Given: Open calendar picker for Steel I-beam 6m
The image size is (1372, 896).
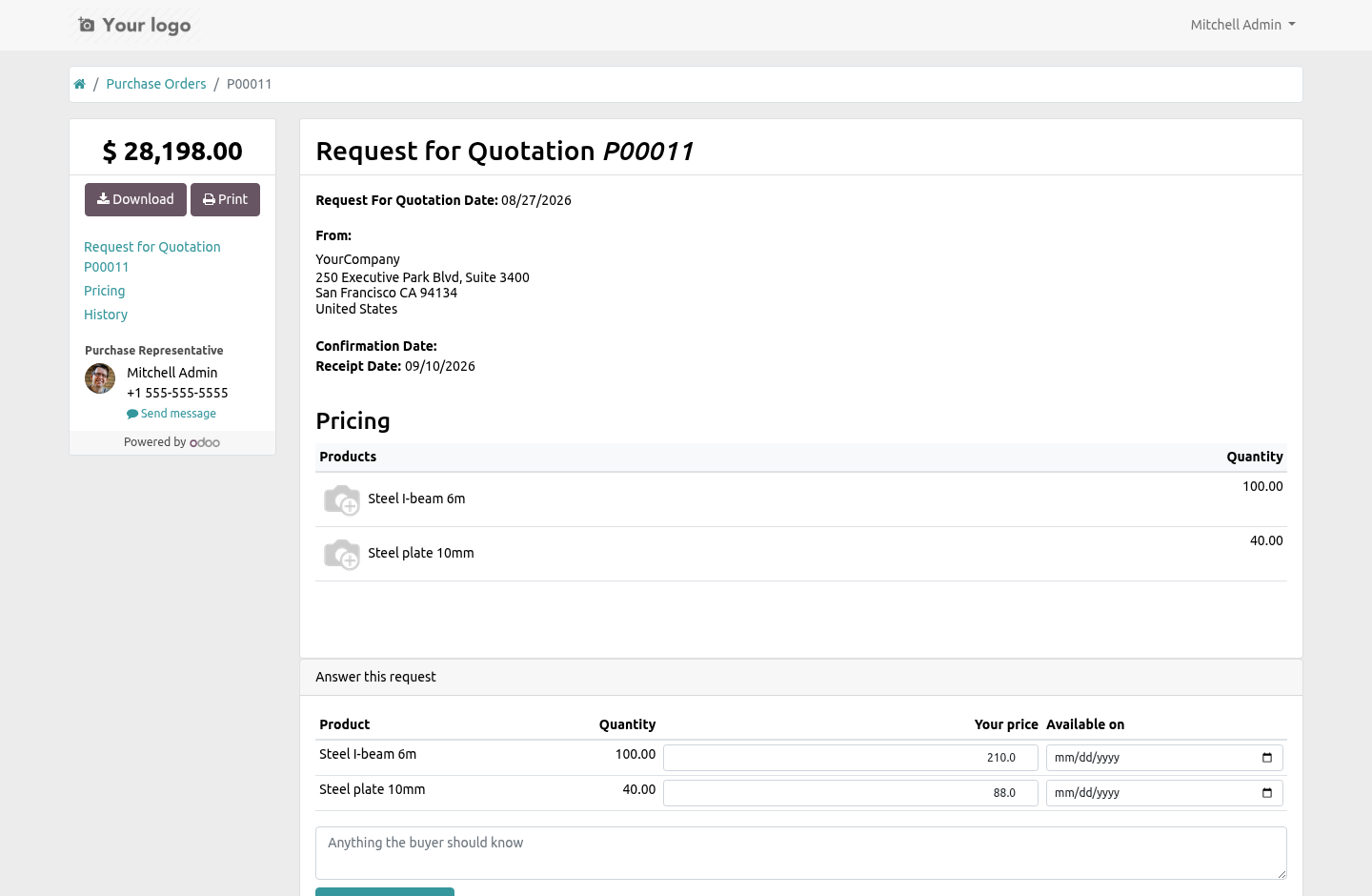Looking at the screenshot, I should click(1267, 758).
